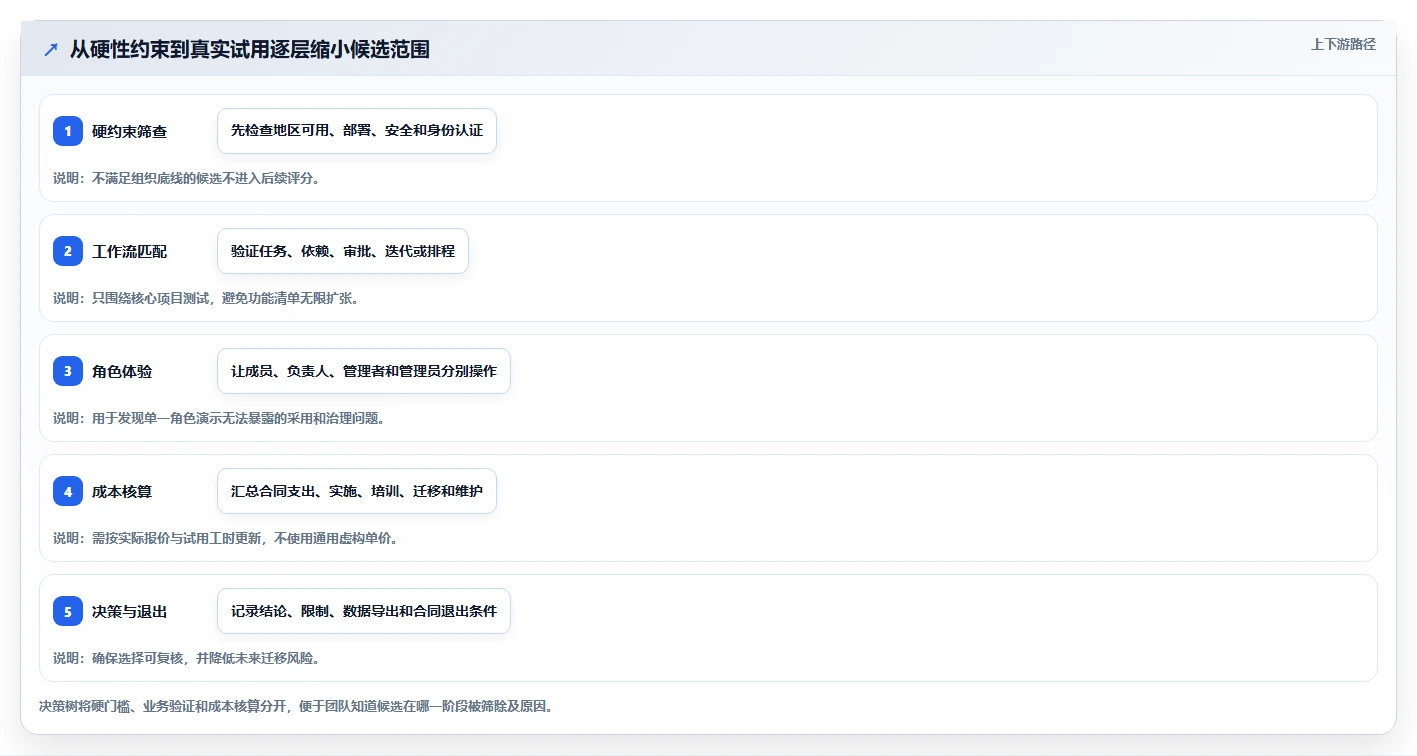
Task: Click the step title 角色体验
Action: coord(122,371)
